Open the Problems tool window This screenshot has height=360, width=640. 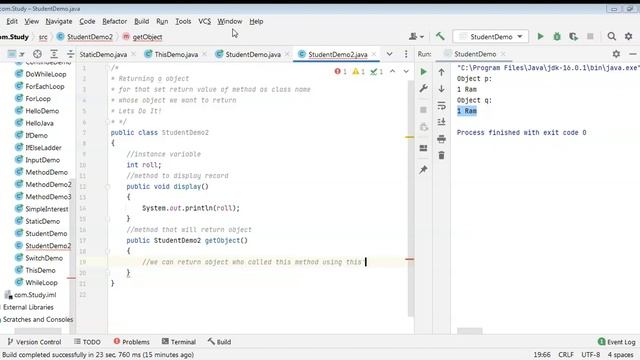(x=131, y=342)
